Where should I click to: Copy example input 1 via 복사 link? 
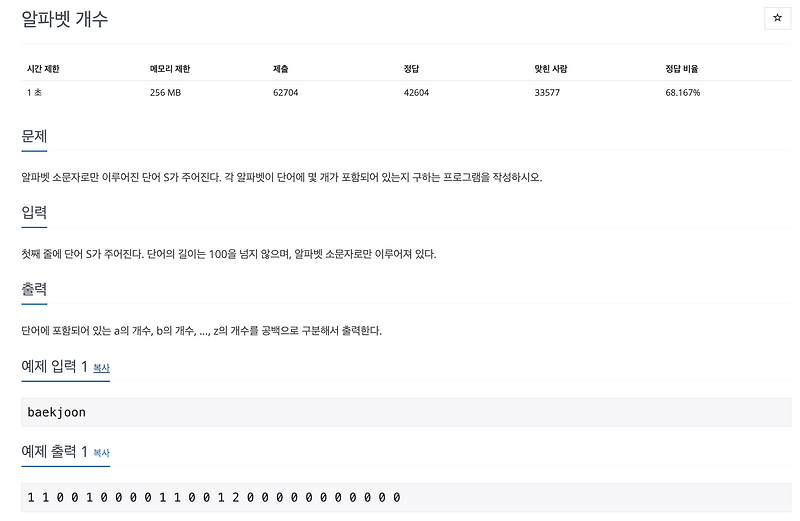coord(101,367)
